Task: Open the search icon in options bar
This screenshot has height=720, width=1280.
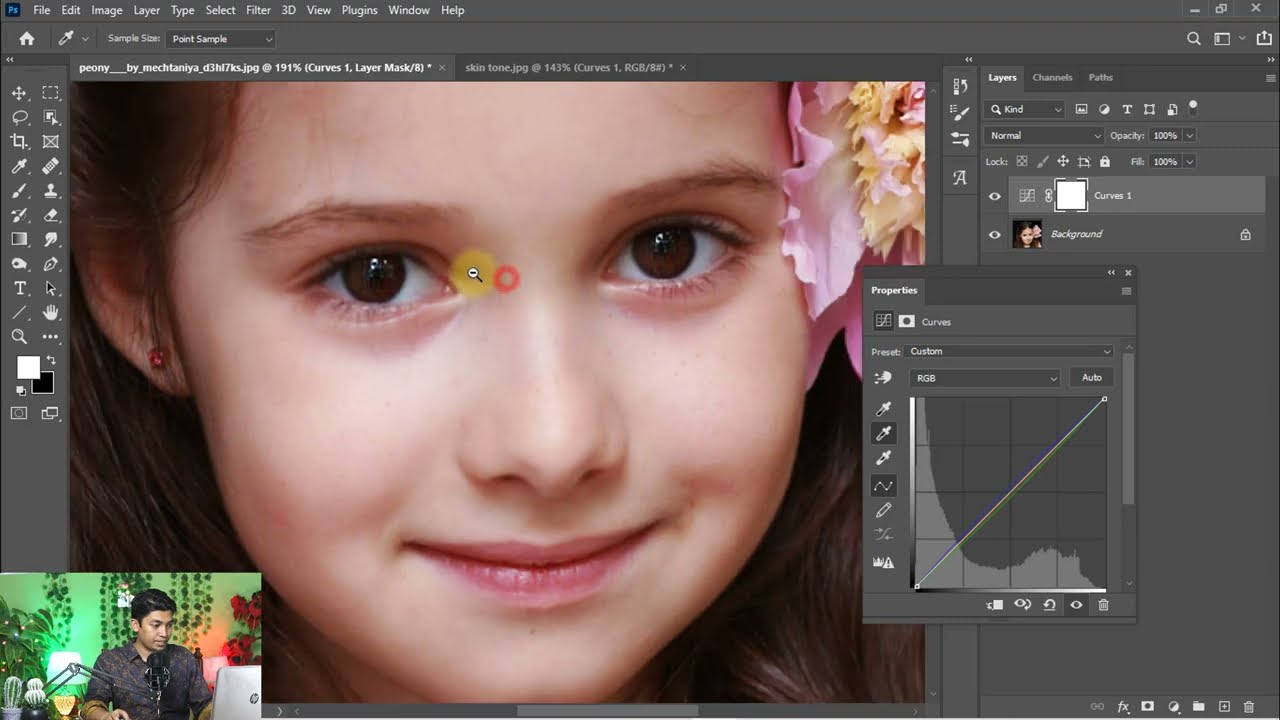Action: click(1194, 39)
